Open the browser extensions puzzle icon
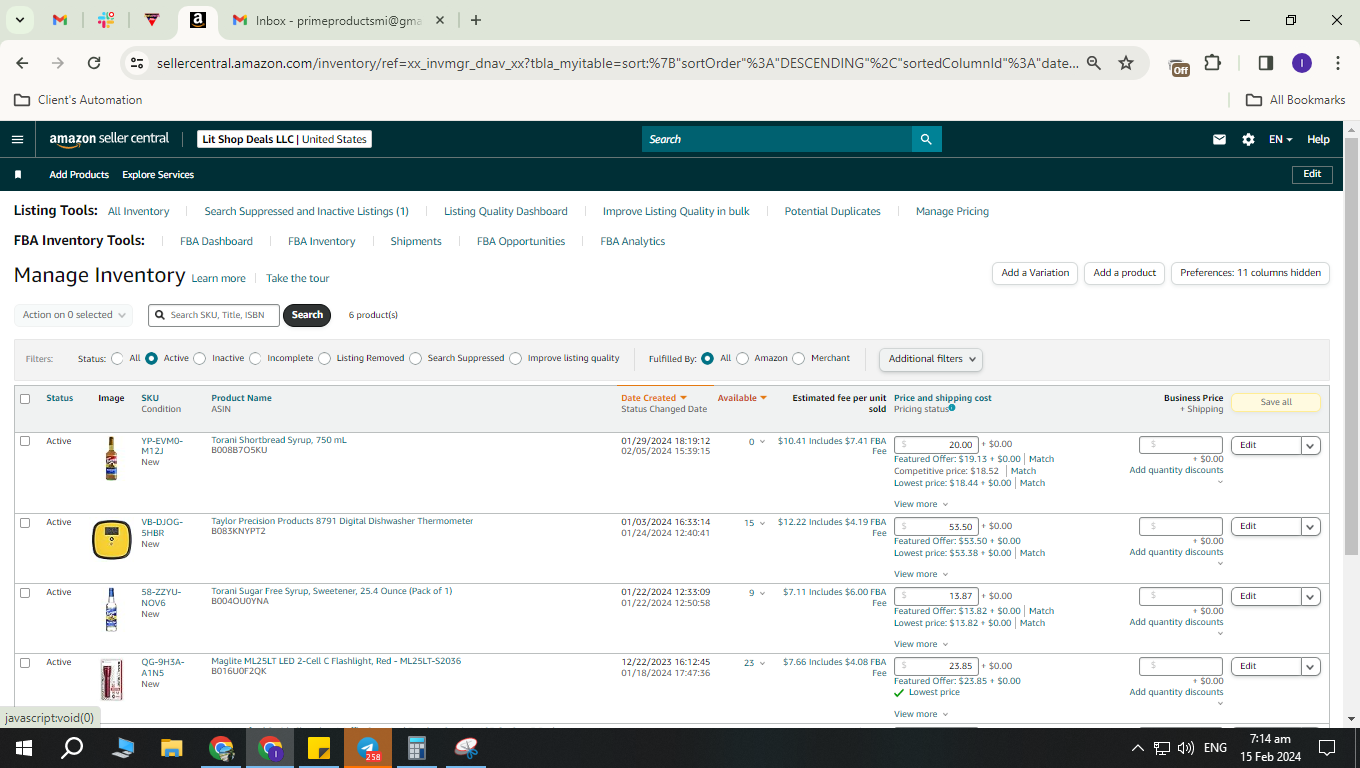1360x768 pixels. [1212, 63]
